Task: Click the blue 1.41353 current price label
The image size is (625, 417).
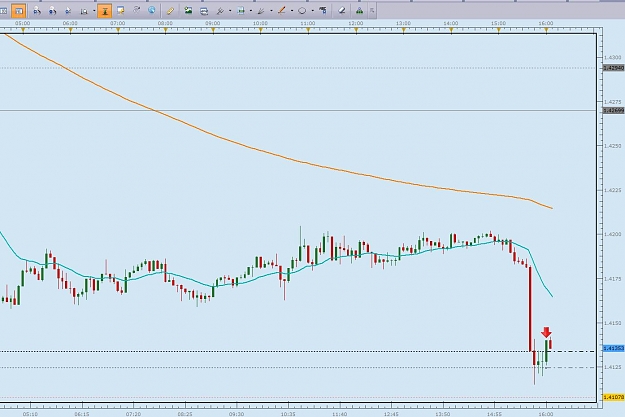Action: (613, 348)
